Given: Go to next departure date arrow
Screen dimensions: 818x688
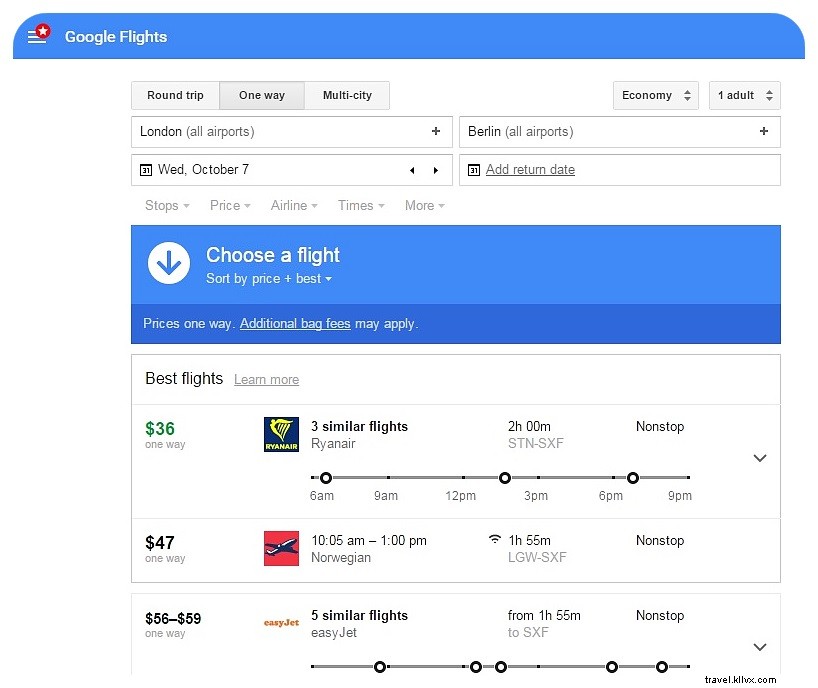Looking at the screenshot, I should 436,170.
